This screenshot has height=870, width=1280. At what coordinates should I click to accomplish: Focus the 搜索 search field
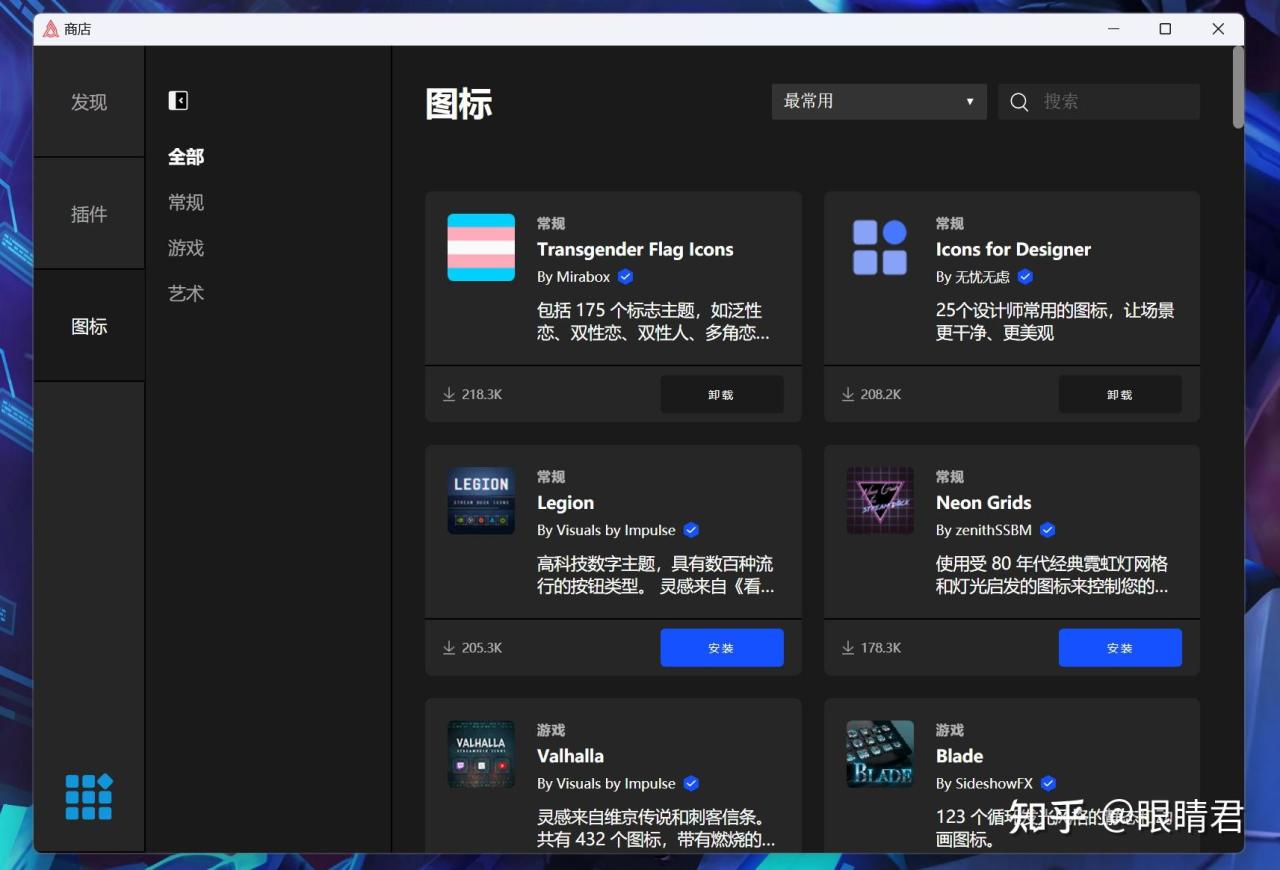point(1099,101)
